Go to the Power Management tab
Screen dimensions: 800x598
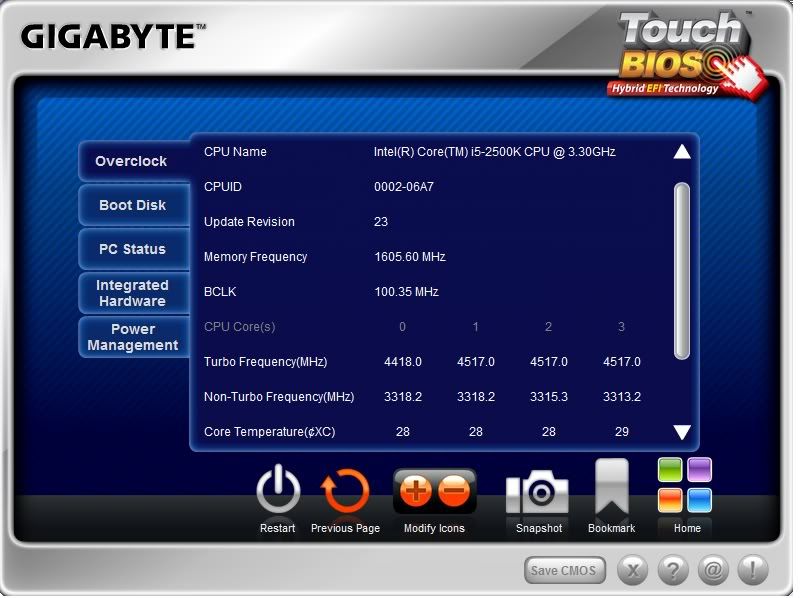click(132, 337)
